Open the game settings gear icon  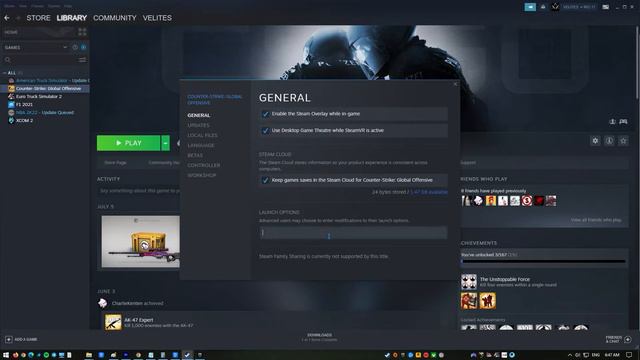595,141
